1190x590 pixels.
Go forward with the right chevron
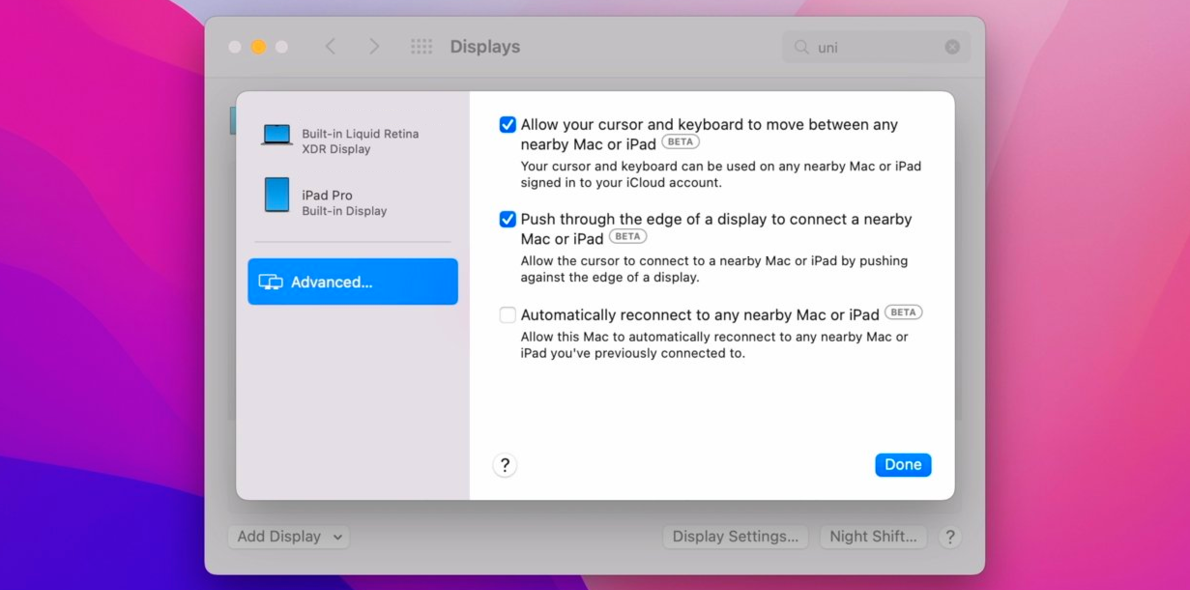click(x=373, y=46)
